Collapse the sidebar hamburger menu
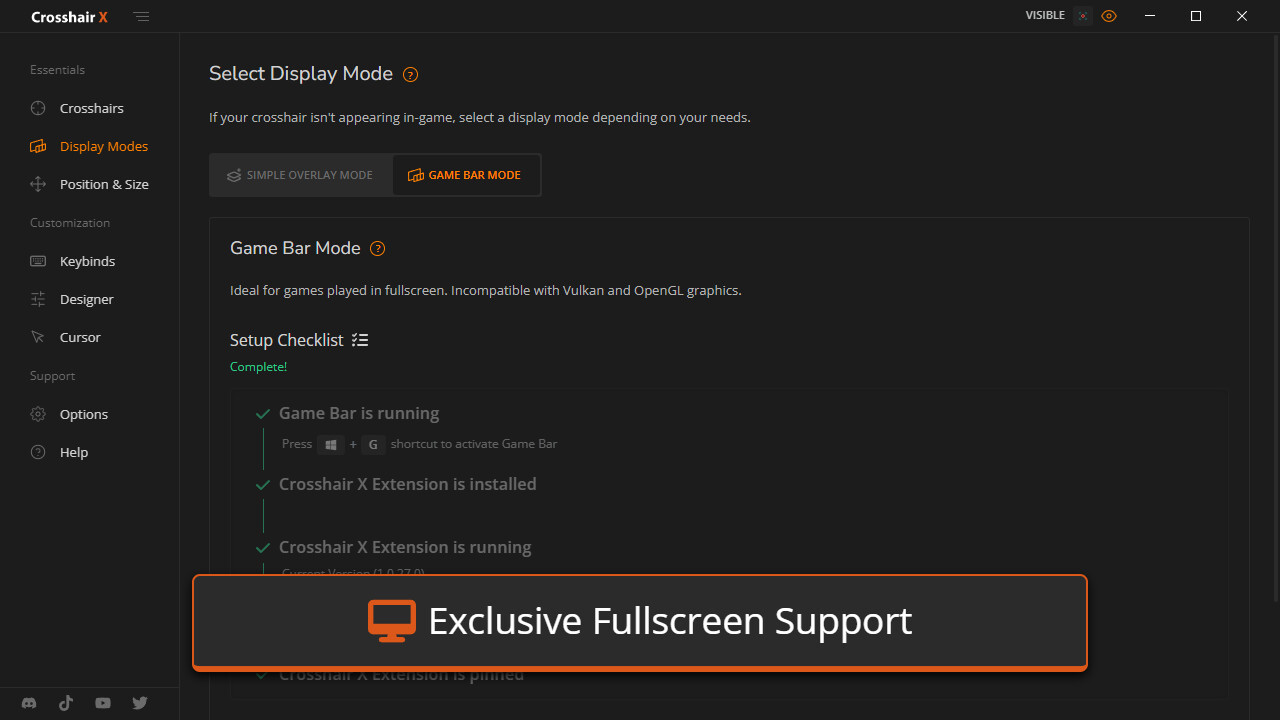 pos(142,17)
